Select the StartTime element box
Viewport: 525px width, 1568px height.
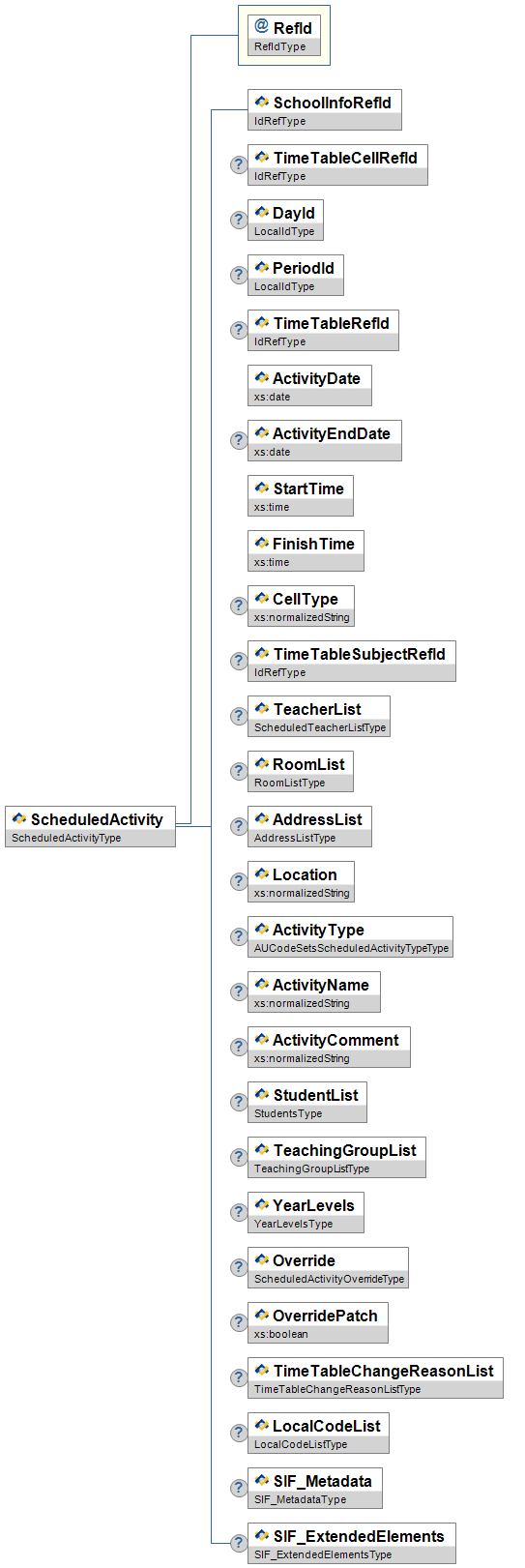pyautogui.click(x=301, y=495)
